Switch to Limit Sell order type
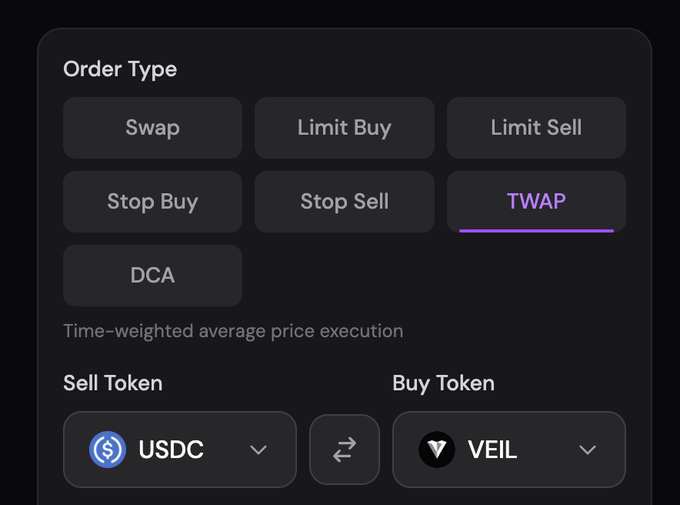Screen dimensions: 680x505 [536, 128]
